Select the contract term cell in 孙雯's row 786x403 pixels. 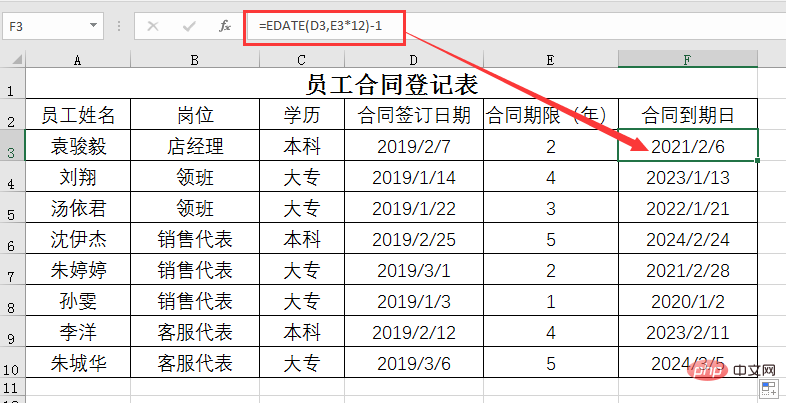550,301
